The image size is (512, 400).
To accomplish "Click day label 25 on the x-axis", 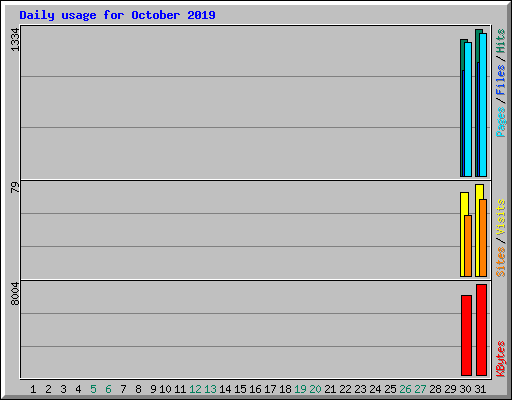I will coord(390,389).
